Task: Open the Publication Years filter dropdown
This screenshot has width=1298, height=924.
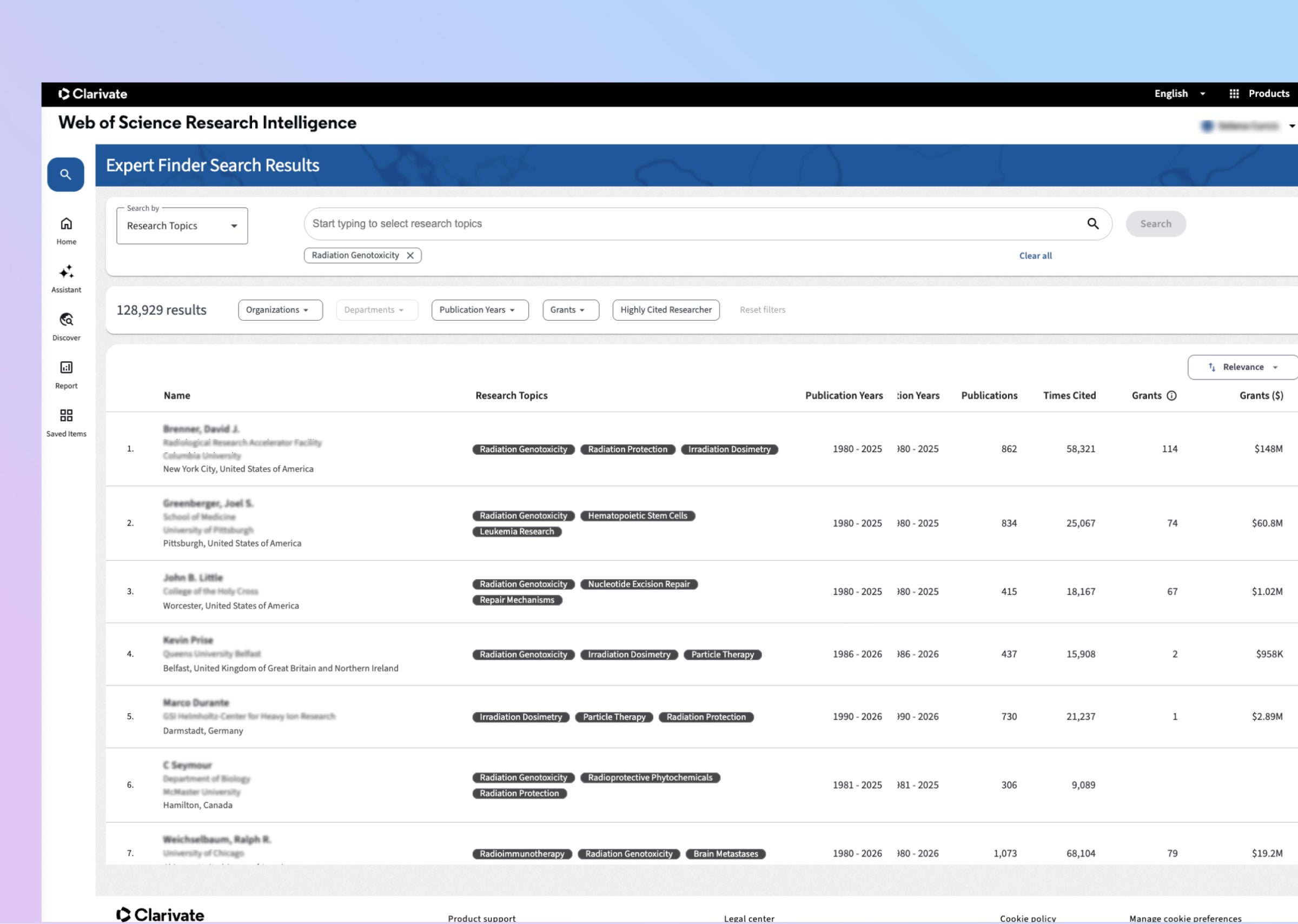Action: [x=479, y=310]
